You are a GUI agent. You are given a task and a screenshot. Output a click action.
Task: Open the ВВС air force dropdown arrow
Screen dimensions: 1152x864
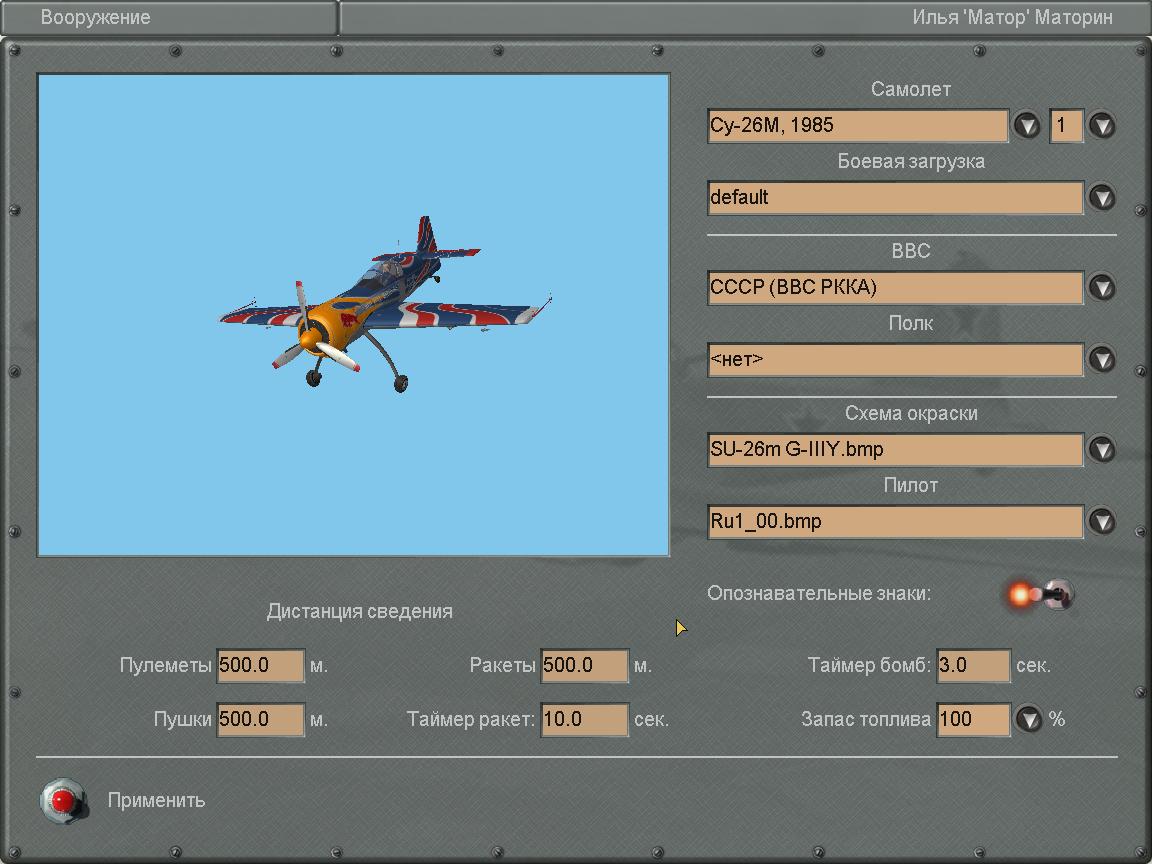click(1101, 287)
